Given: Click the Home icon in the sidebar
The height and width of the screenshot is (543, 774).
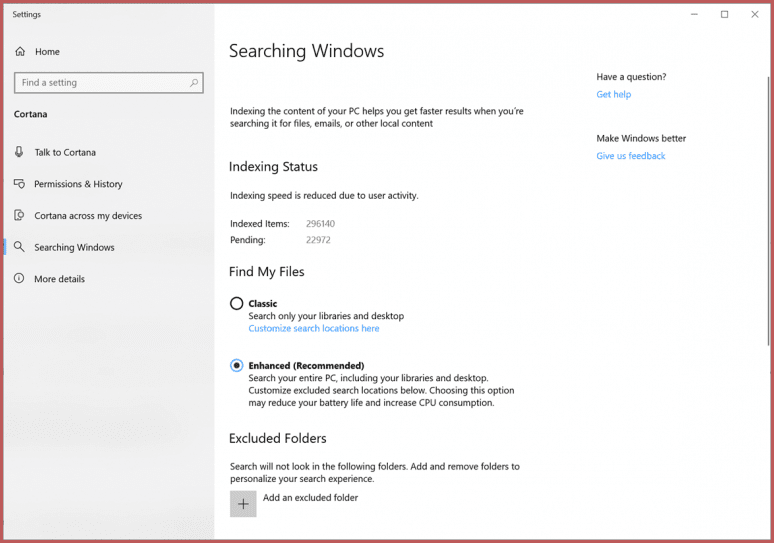Looking at the screenshot, I should pyautogui.click(x=20, y=52).
